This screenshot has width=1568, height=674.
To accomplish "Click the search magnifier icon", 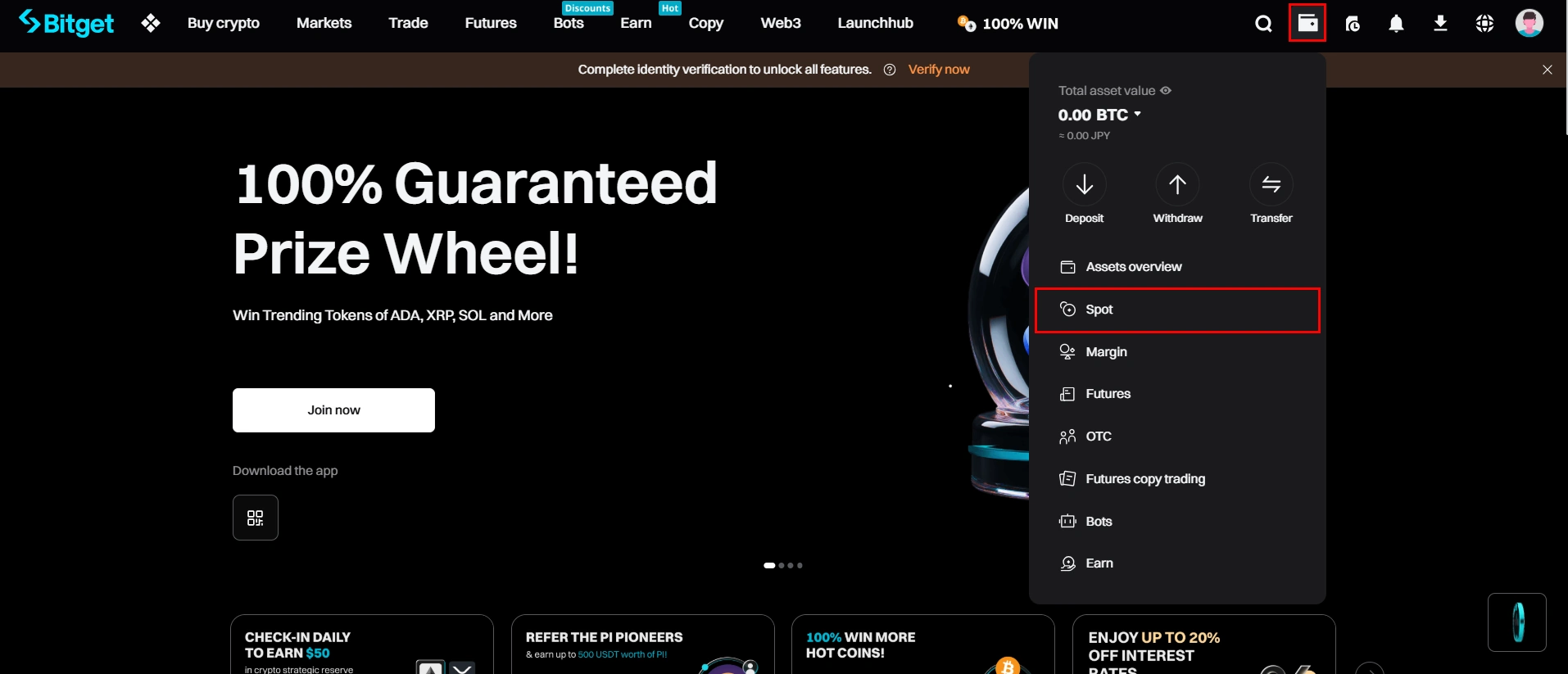I will tap(1263, 24).
